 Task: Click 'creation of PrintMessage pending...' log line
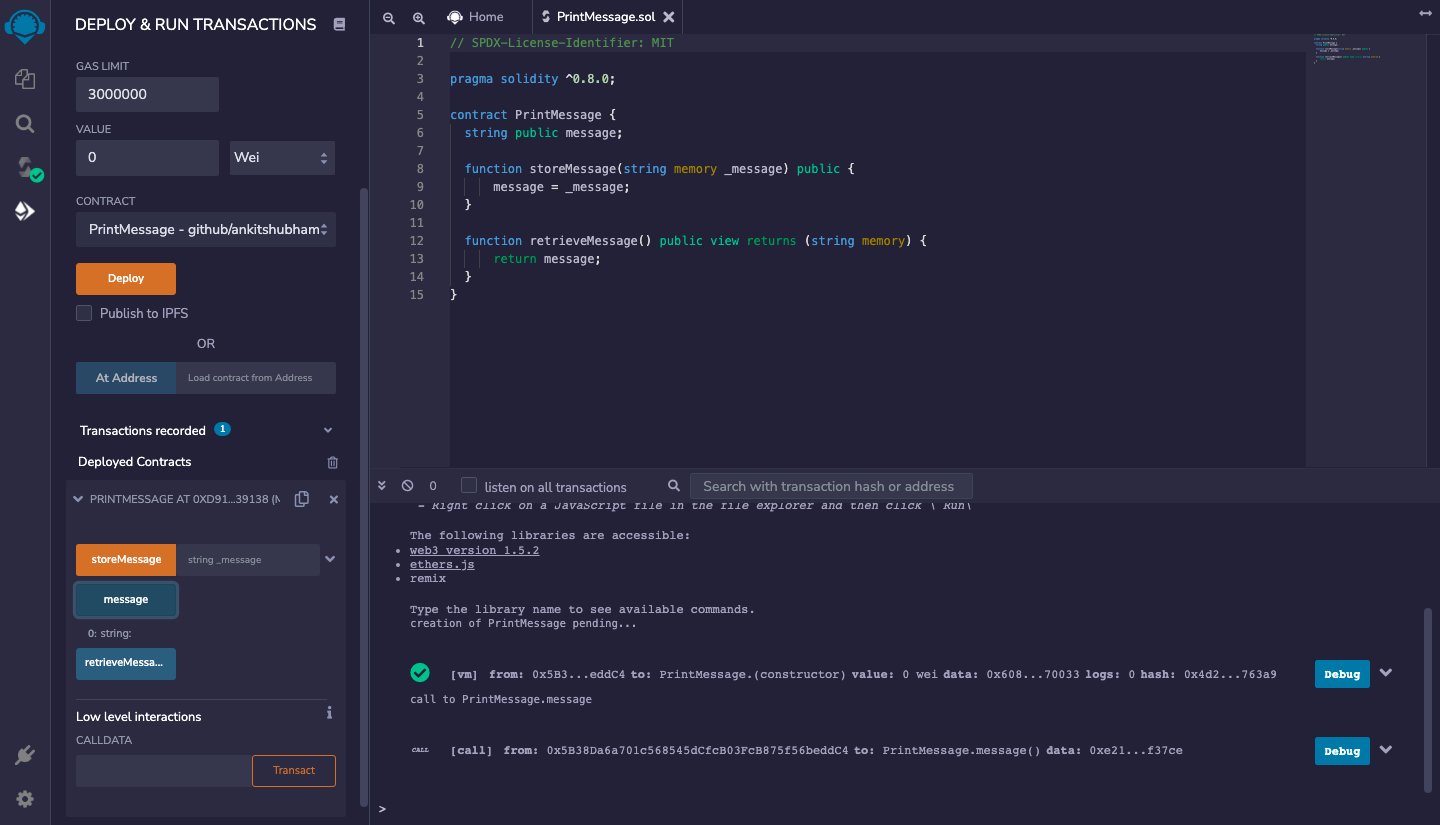pos(523,623)
